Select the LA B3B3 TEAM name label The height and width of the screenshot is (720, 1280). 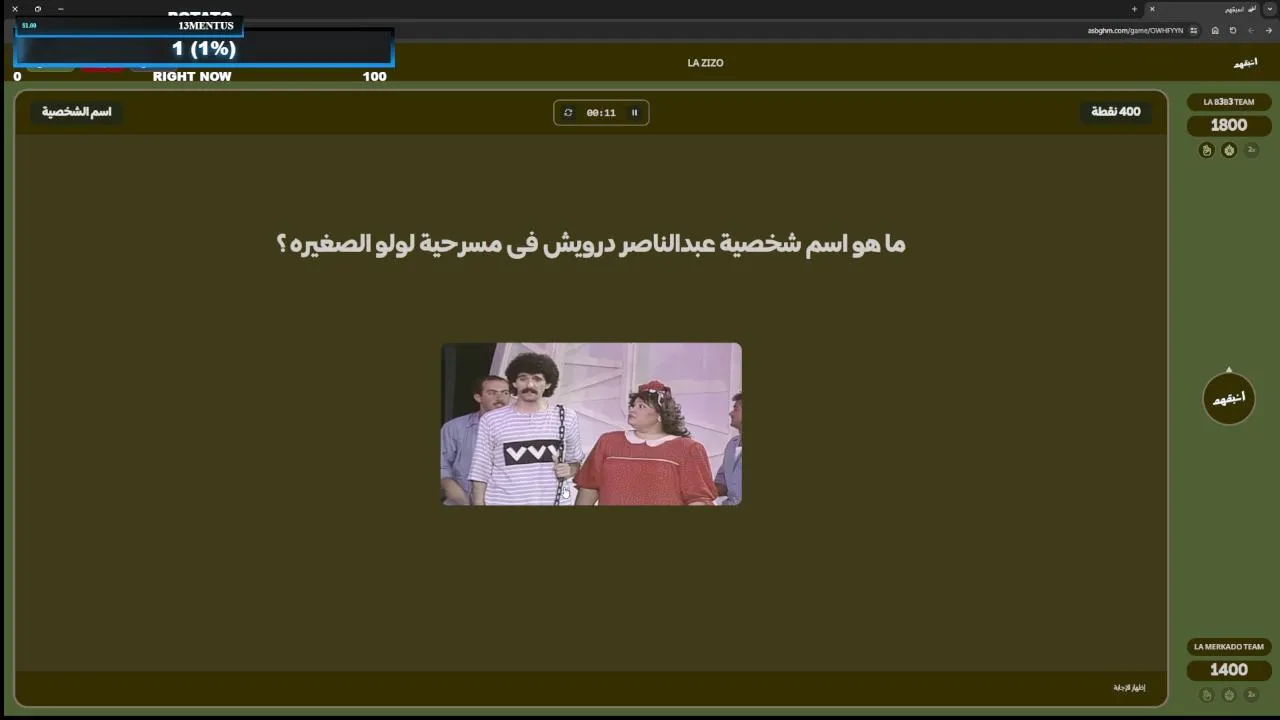point(1229,102)
